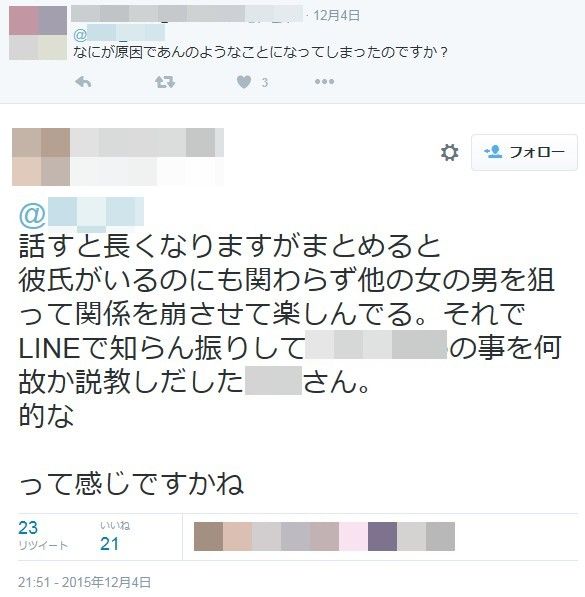Screen dimensions: 585x597
Task: Click the first liker avatar thumbnail
Action: click(208, 536)
